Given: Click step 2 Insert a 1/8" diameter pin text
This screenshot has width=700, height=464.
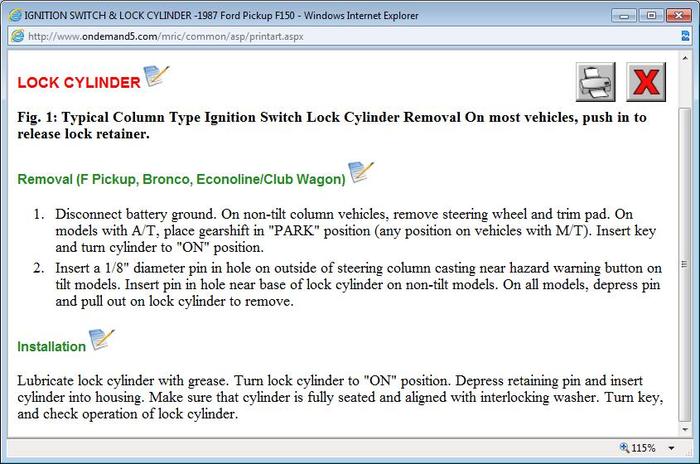Looking at the screenshot, I should point(358,284).
